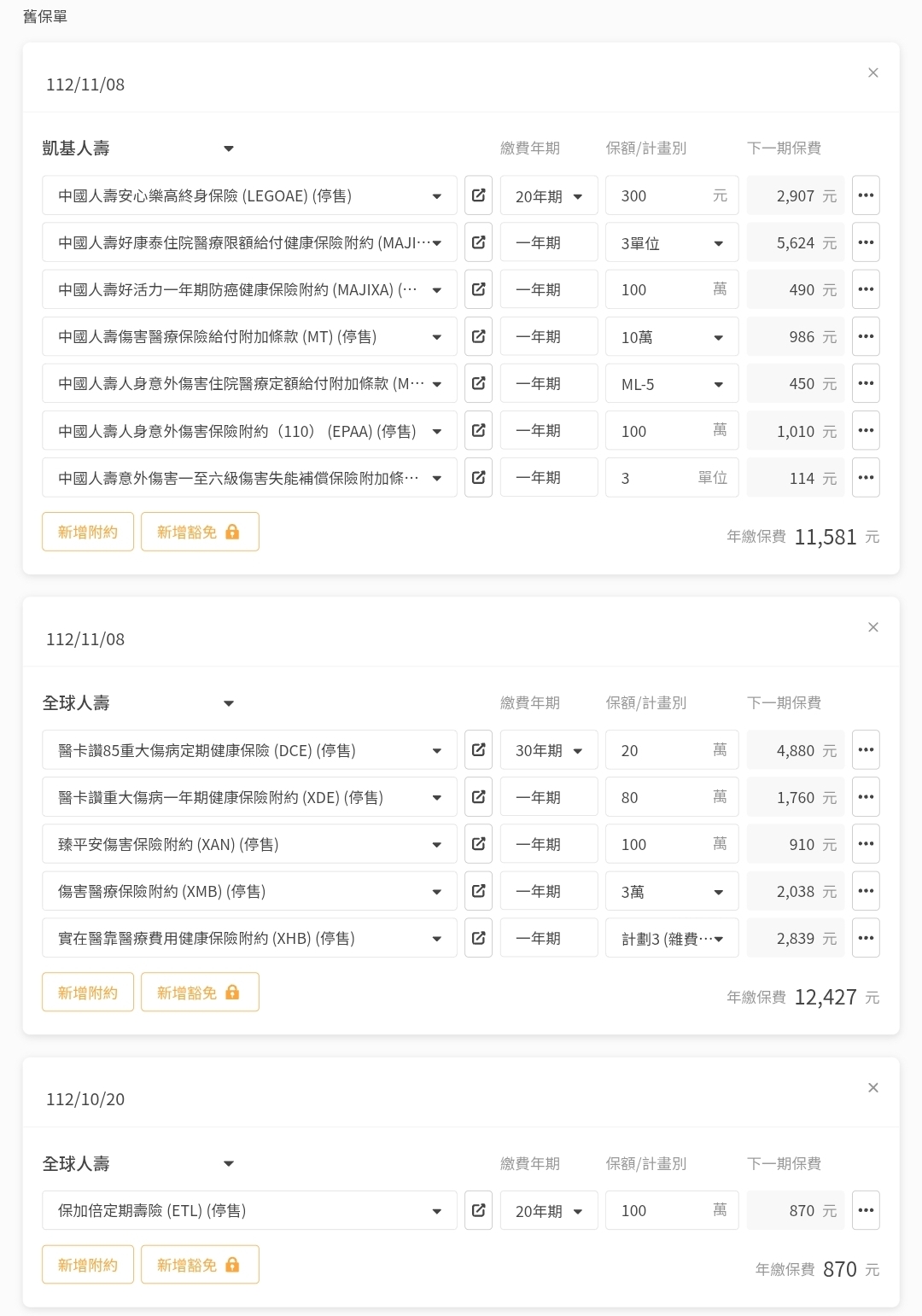Open external link for MT 傷害醫療 row
Image resolution: width=922 pixels, height=1316 pixels.
click(x=478, y=336)
